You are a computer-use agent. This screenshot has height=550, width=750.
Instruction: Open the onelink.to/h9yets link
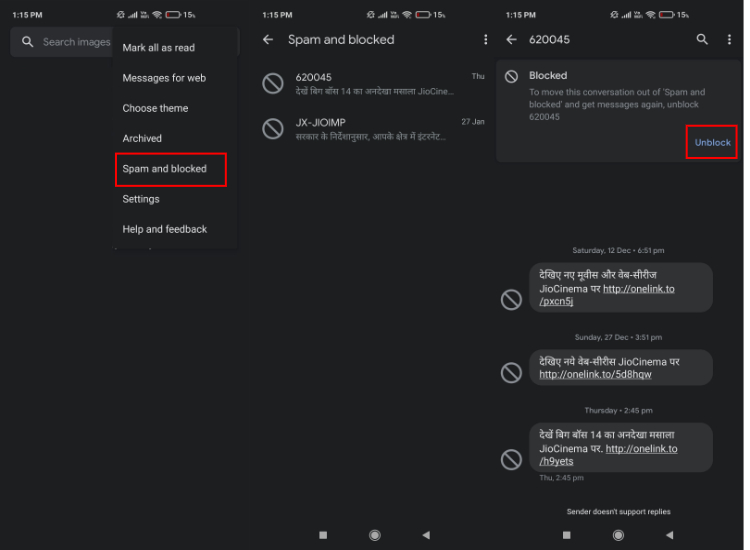(608, 455)
